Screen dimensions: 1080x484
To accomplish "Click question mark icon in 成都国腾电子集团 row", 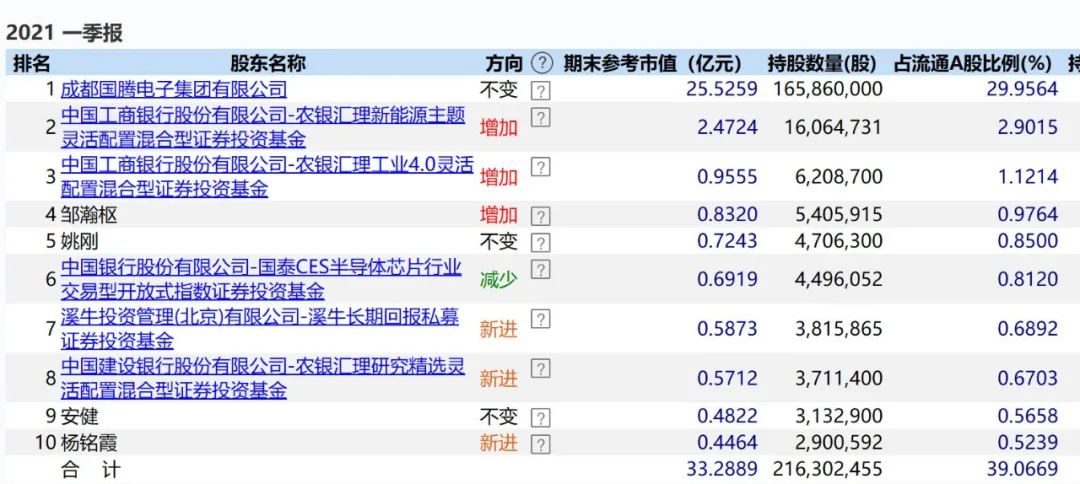I will point(541,91).
